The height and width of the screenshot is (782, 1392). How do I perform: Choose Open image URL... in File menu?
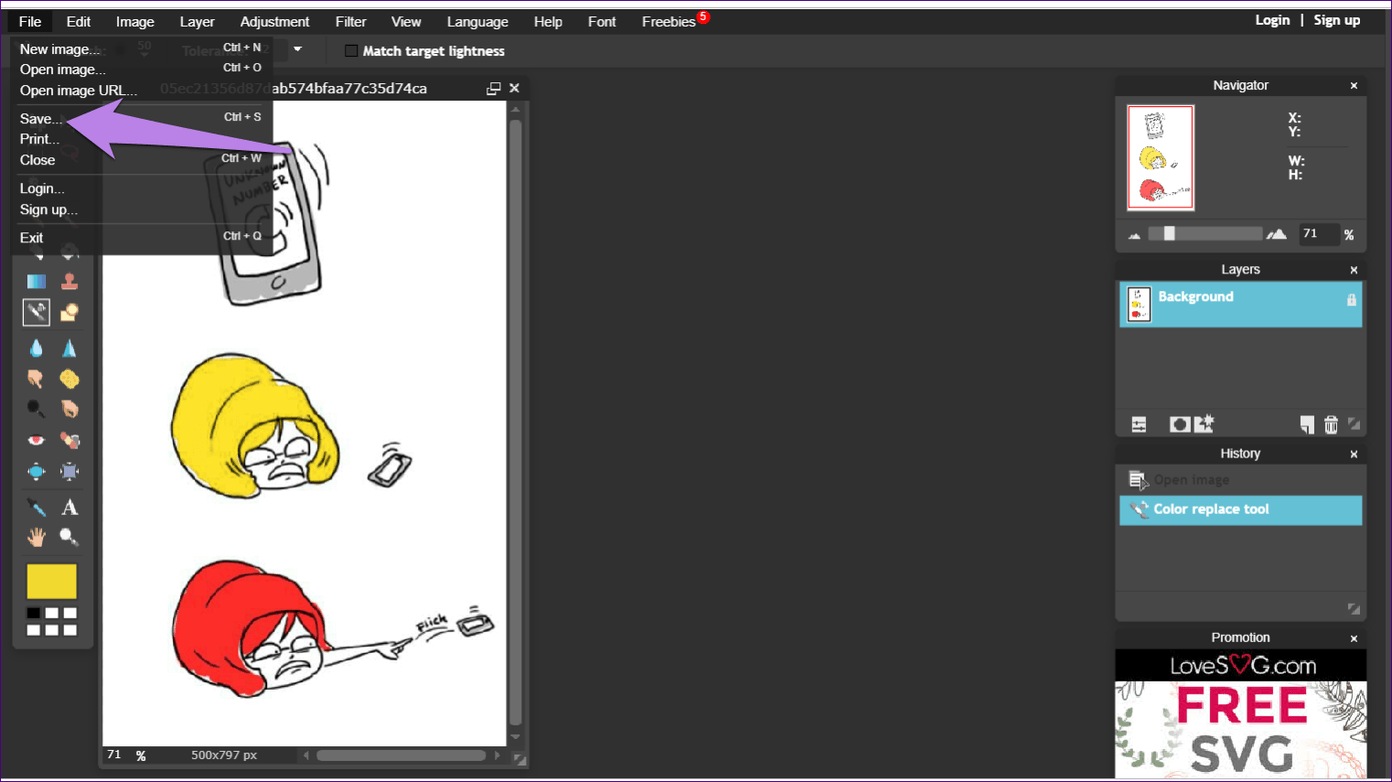tap(141, 90)
